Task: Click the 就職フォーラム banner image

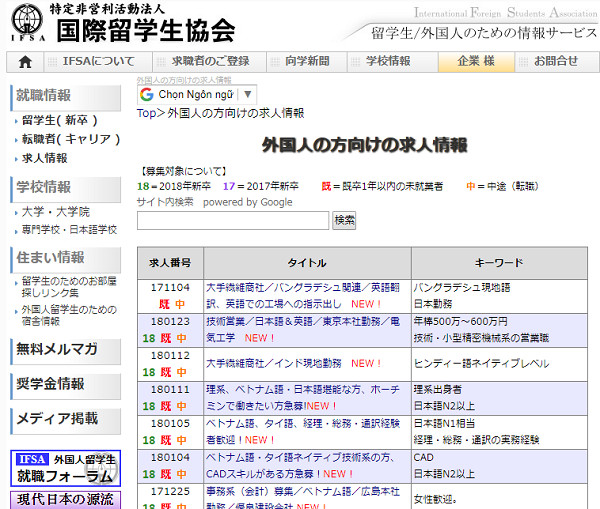Action: pyautogui.click(x=65, y=467)
